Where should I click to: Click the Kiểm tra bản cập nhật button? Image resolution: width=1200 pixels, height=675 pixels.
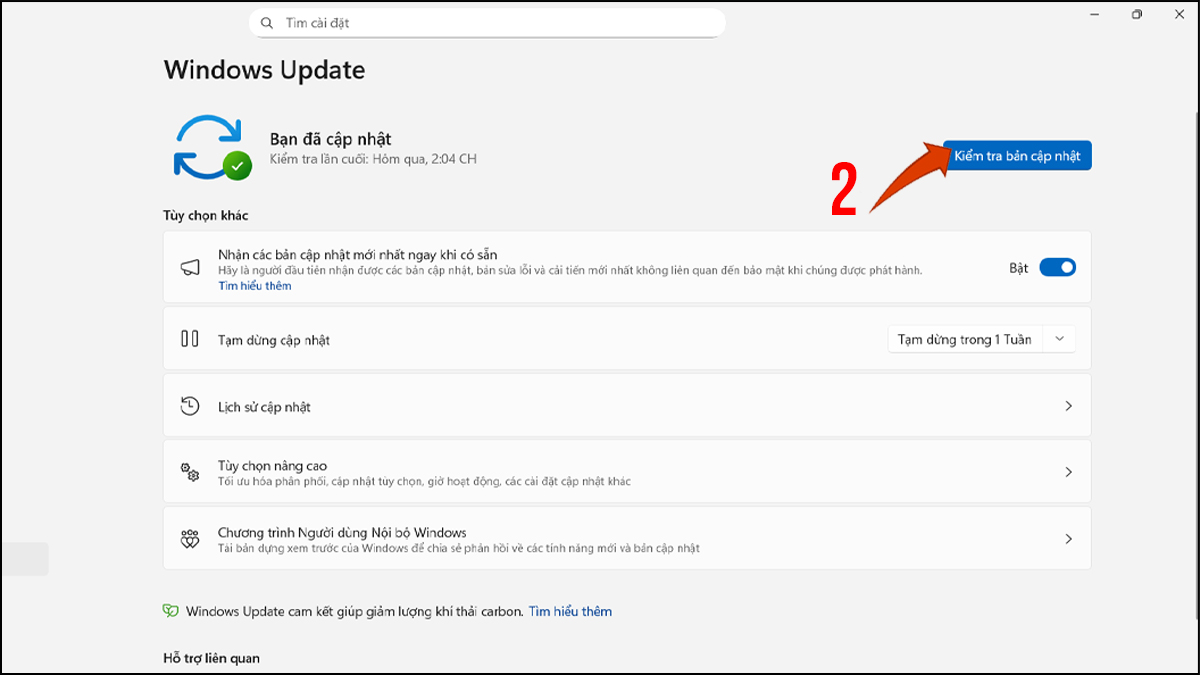[x=1017, y=156]
